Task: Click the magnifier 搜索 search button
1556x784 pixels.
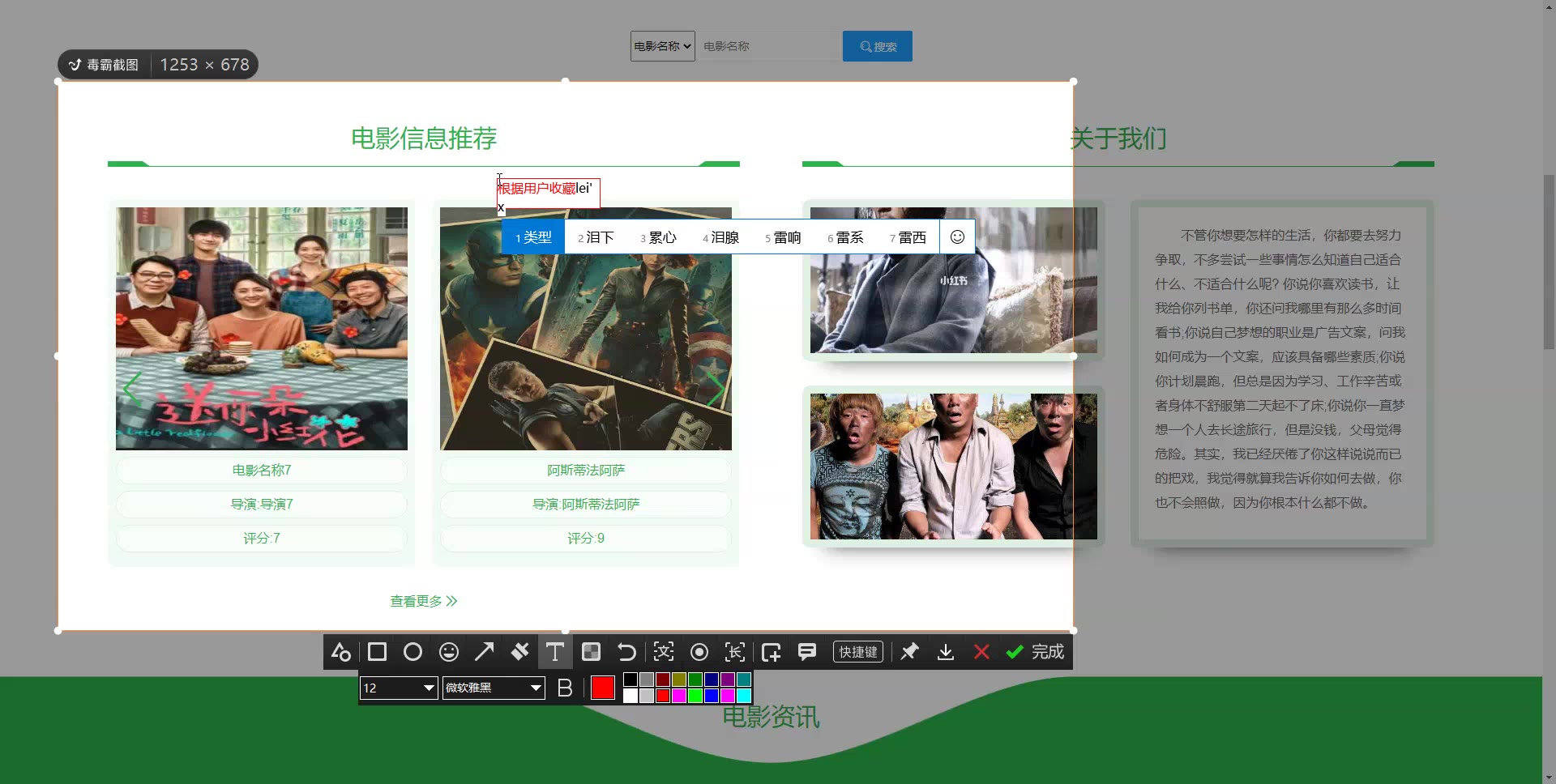Action: 878,46
